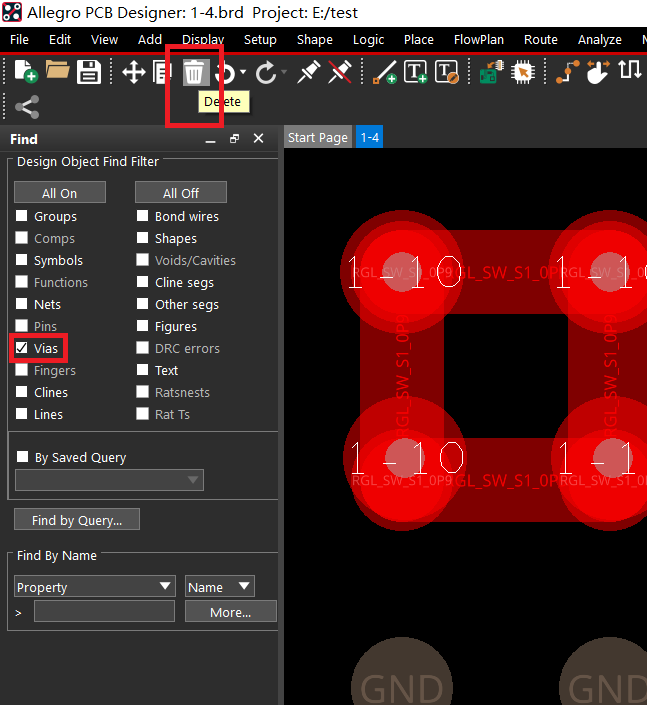Enable the Groups checkbox

tap(22, 216)
